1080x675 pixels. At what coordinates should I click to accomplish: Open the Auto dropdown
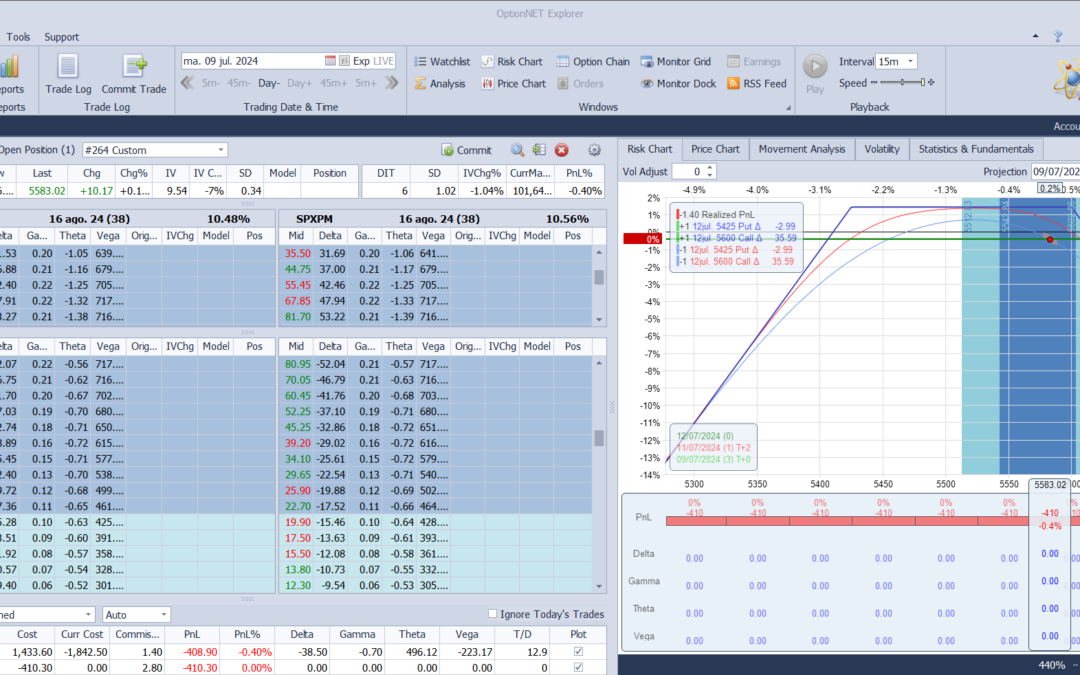(163, 614)
